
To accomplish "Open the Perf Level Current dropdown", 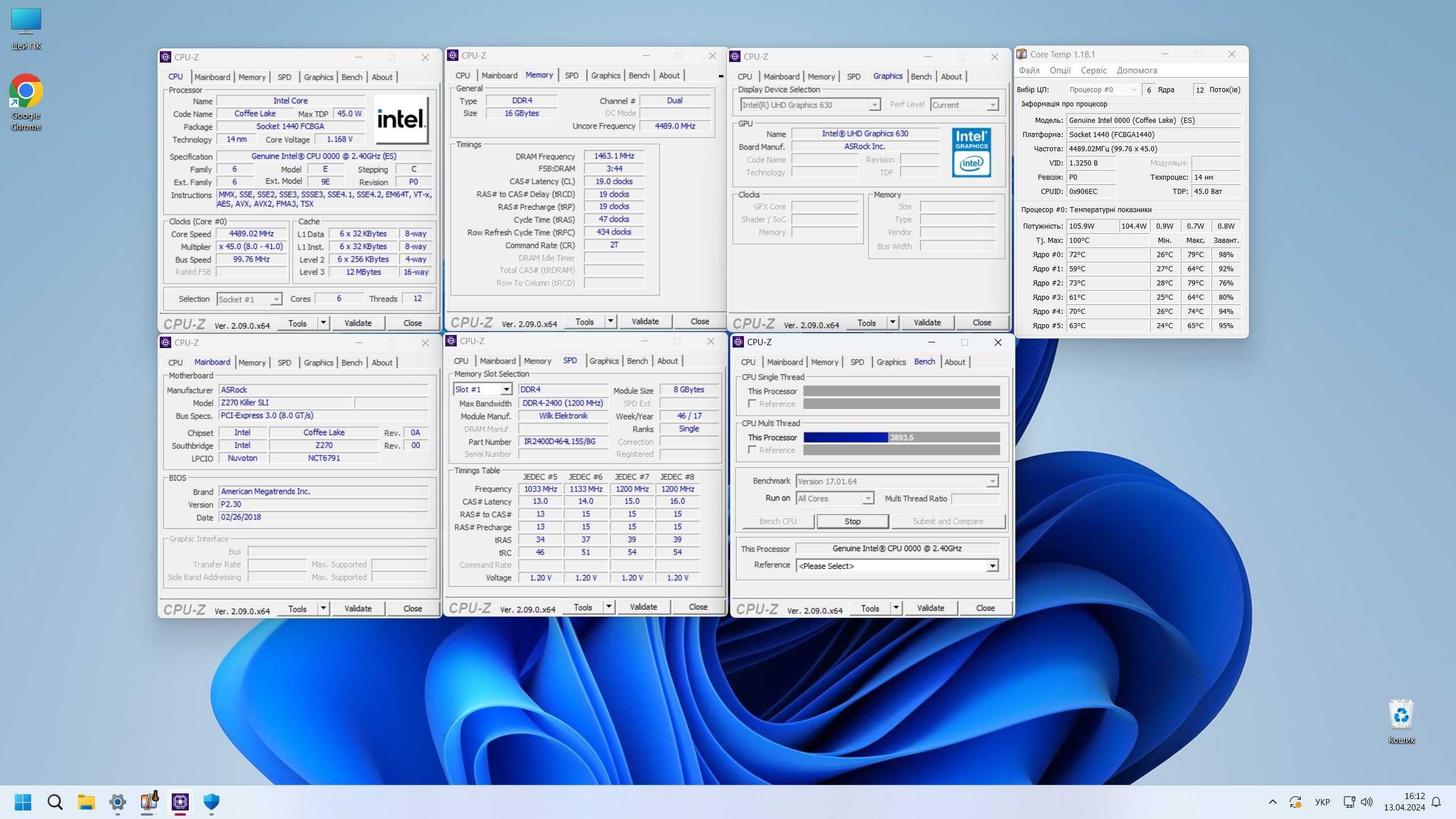I will coord(965,105).
